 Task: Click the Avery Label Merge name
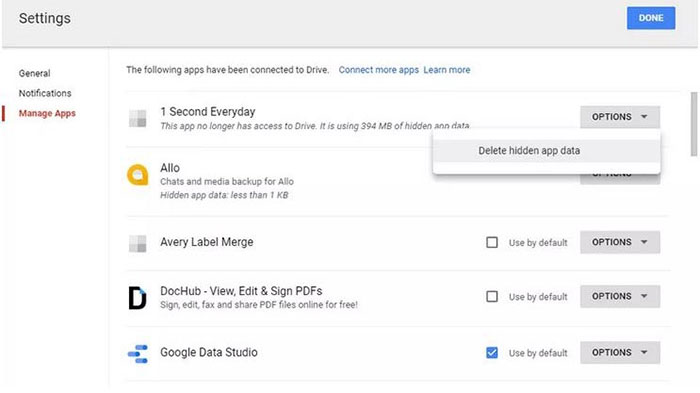coord(207,242)
